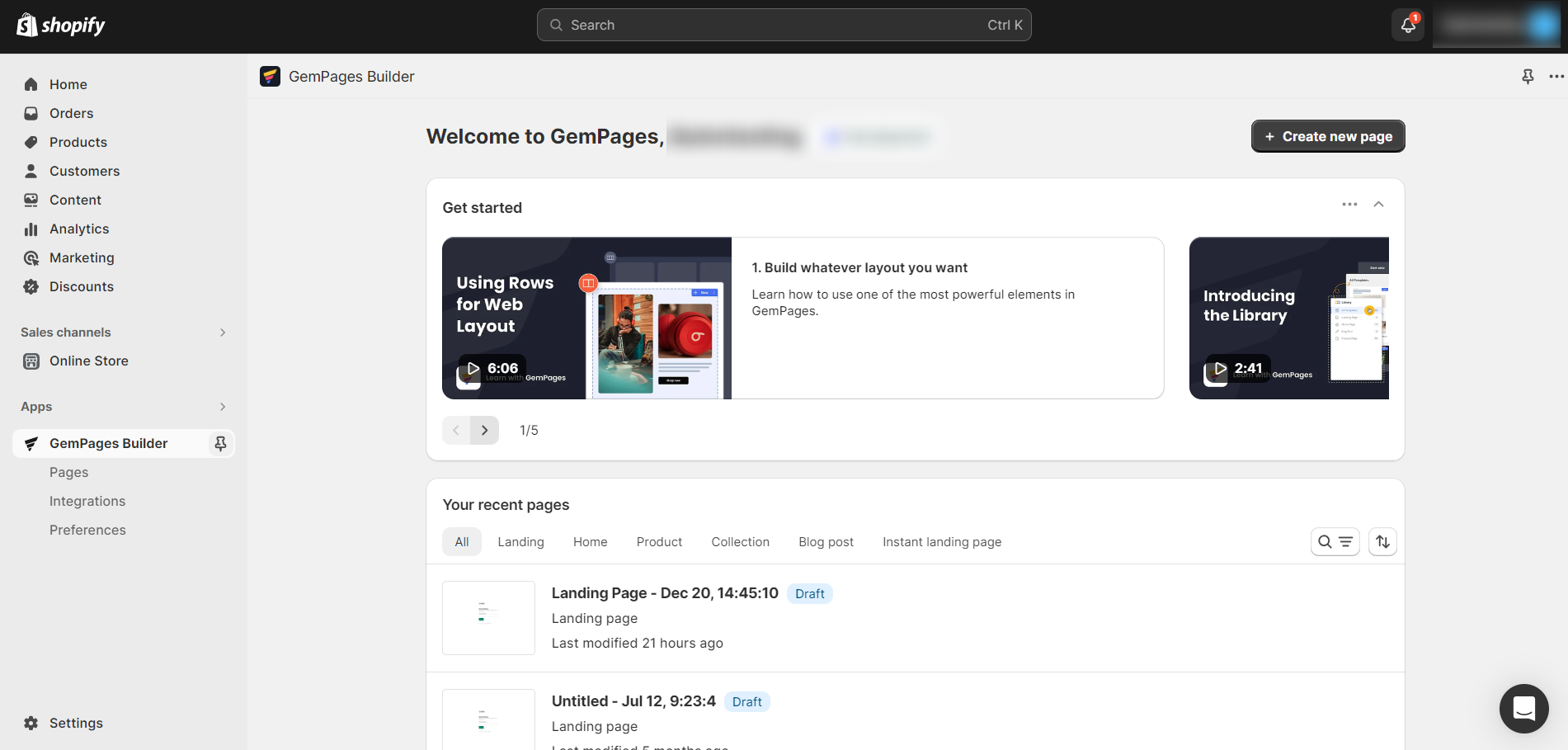
Task: Switch to the Blog post tab
Action: 826,541
